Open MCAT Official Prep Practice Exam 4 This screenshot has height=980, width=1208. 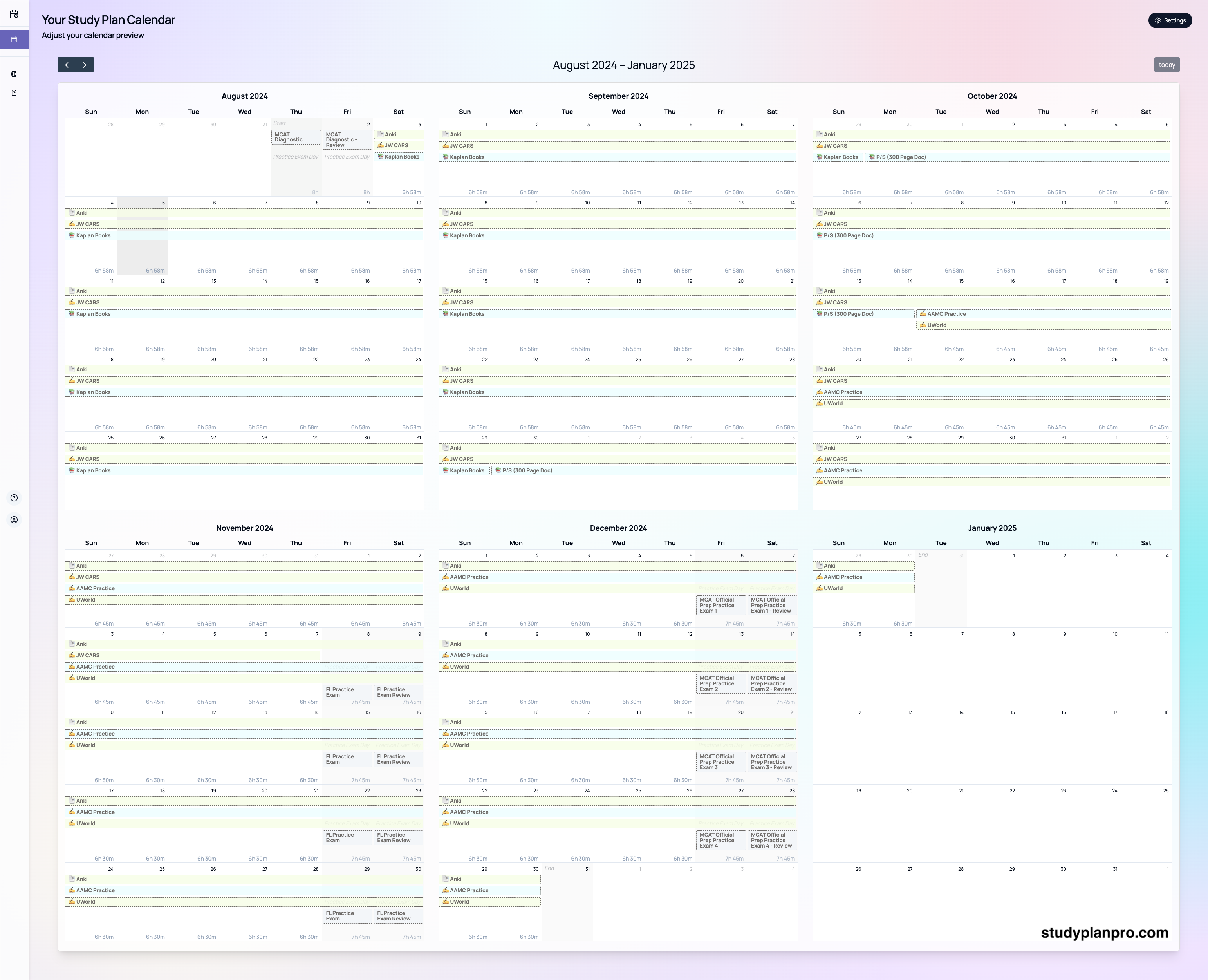pyautogui.click(x=721, y=841)
